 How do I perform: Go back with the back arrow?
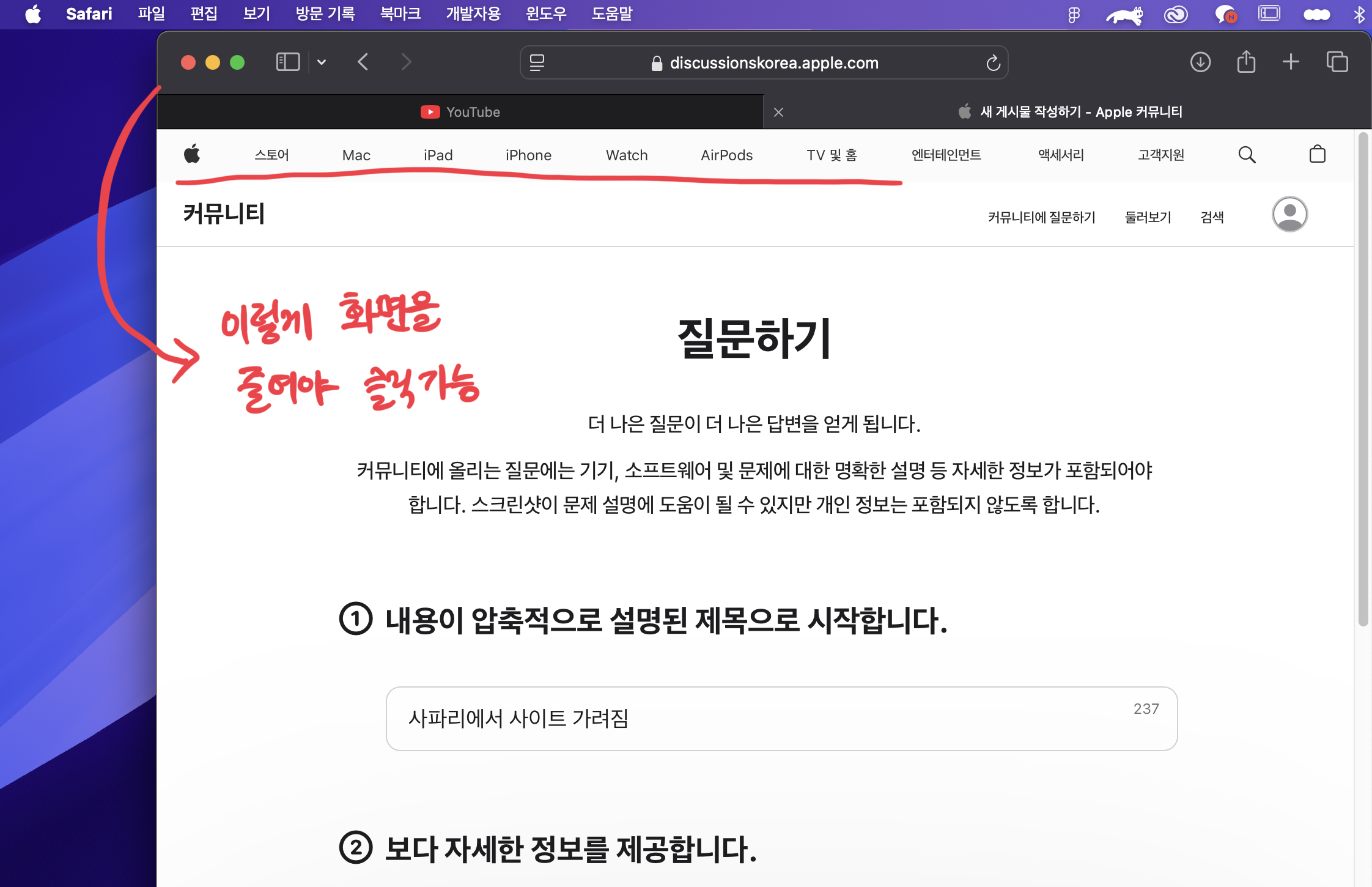point(363,62)
